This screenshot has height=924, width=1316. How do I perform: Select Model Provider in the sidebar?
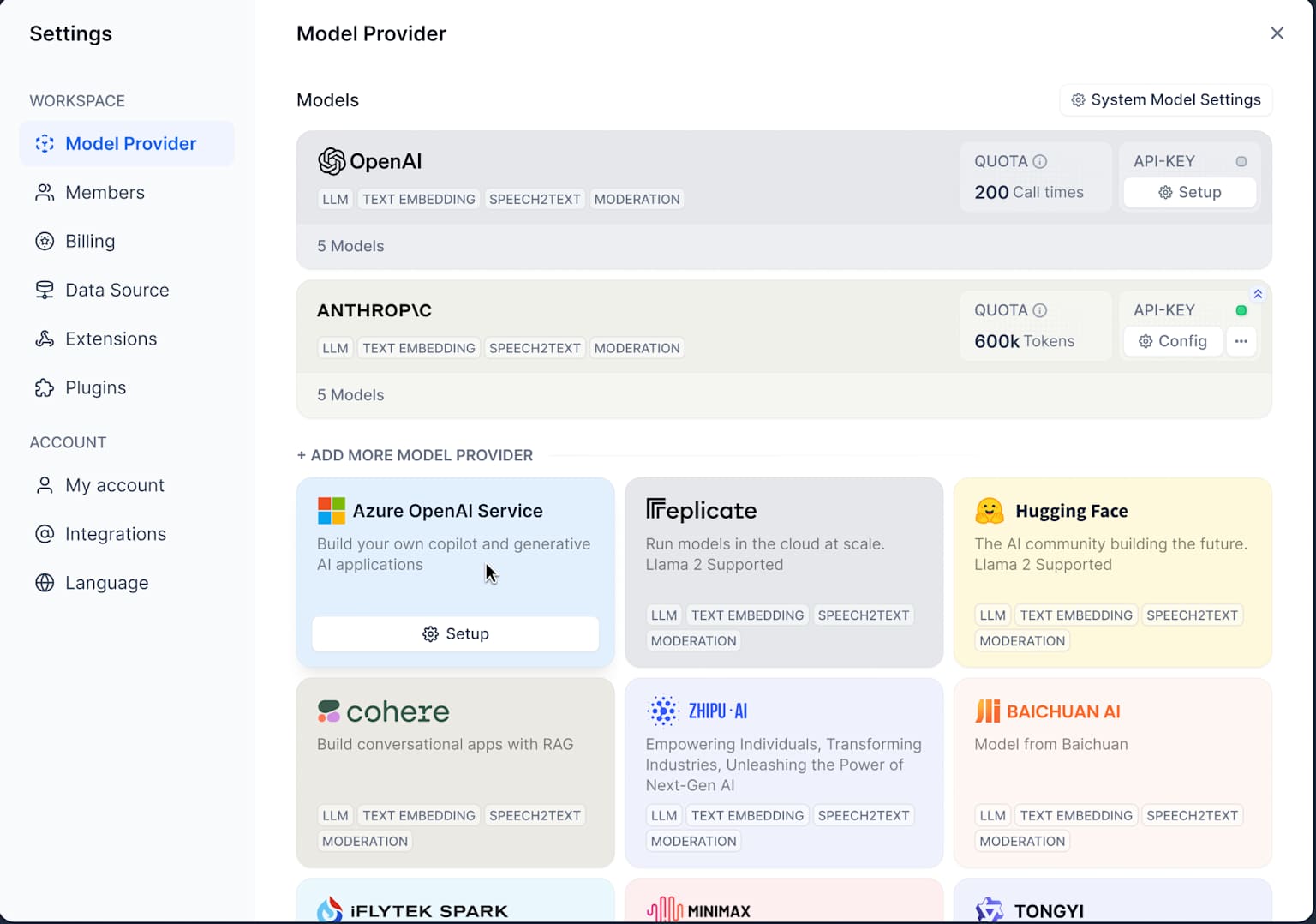tap(129, 143)
